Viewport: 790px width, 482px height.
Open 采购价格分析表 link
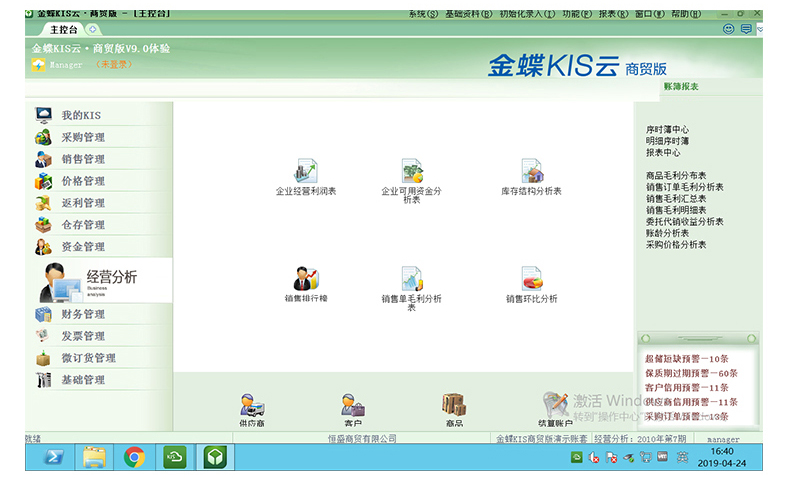click(x=676, y=245)
